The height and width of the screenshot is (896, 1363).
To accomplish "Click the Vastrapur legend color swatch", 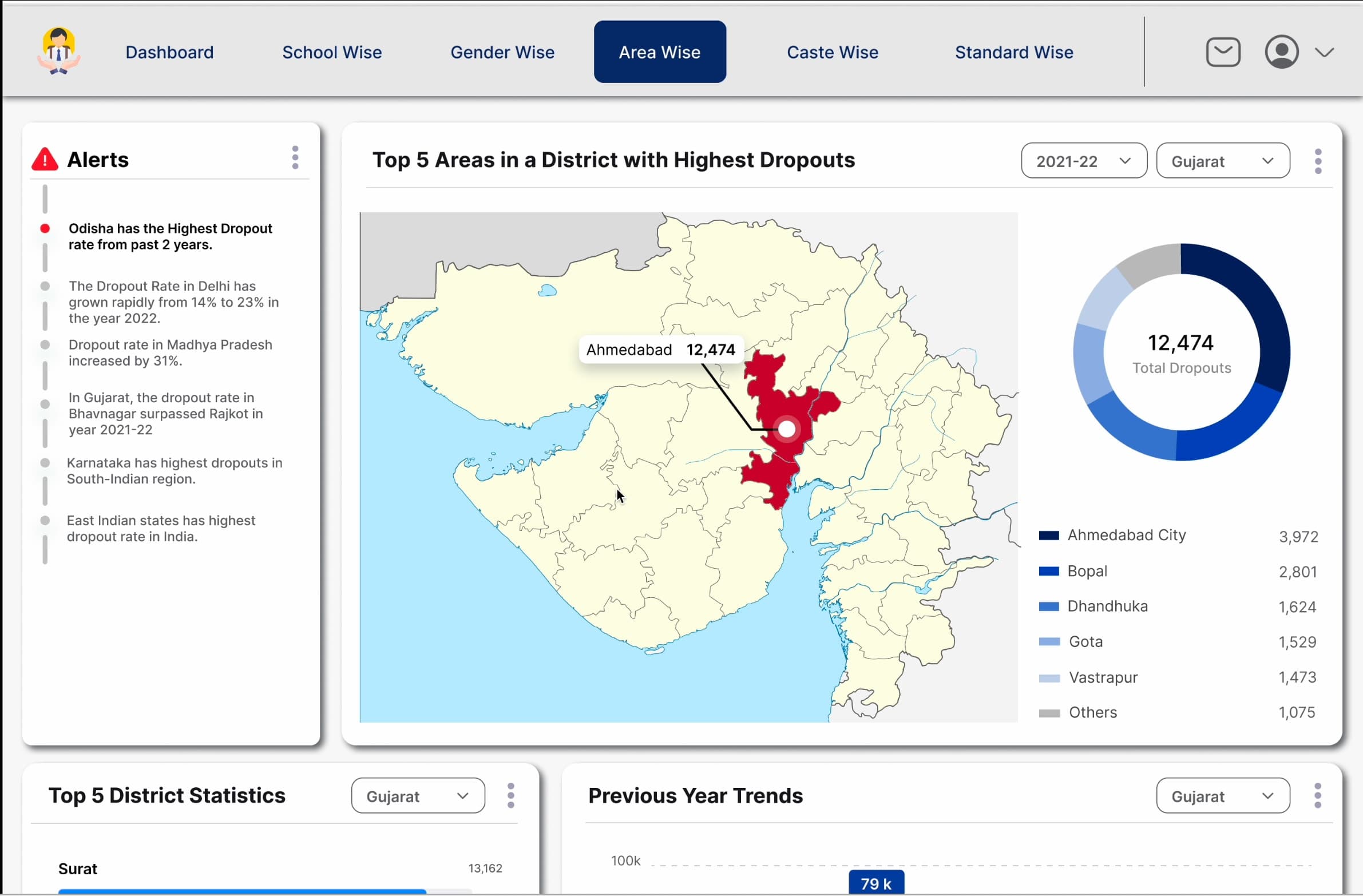I will coord(1049,678).
